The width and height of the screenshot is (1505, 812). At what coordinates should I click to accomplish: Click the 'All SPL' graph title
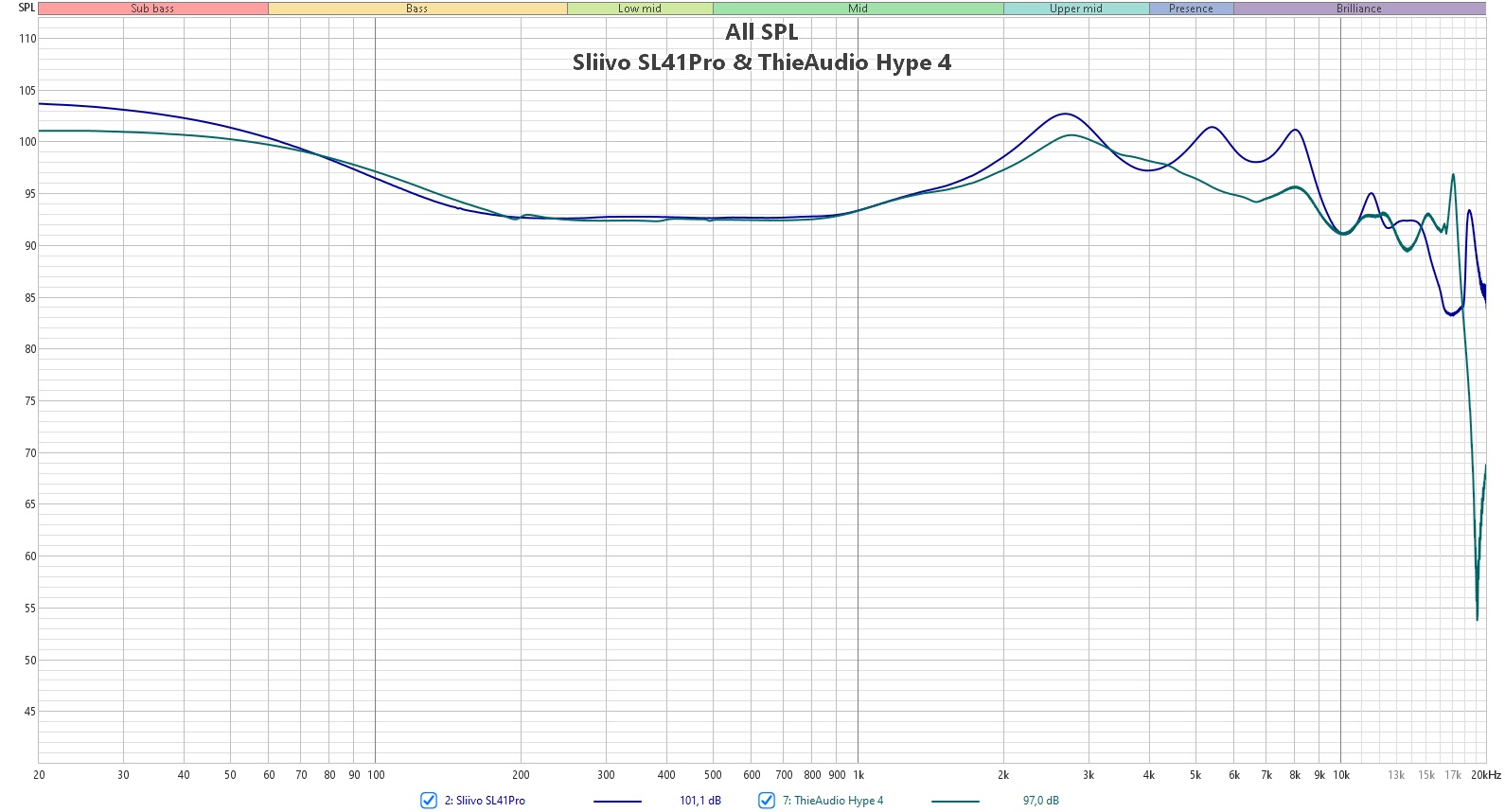point(762,32)
